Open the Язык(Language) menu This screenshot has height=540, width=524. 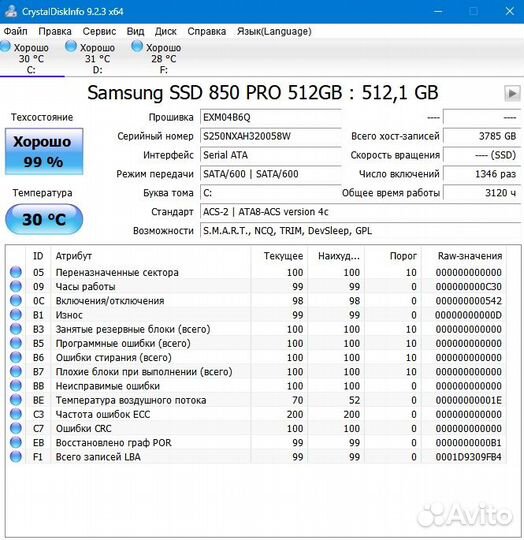coord(274,31)
